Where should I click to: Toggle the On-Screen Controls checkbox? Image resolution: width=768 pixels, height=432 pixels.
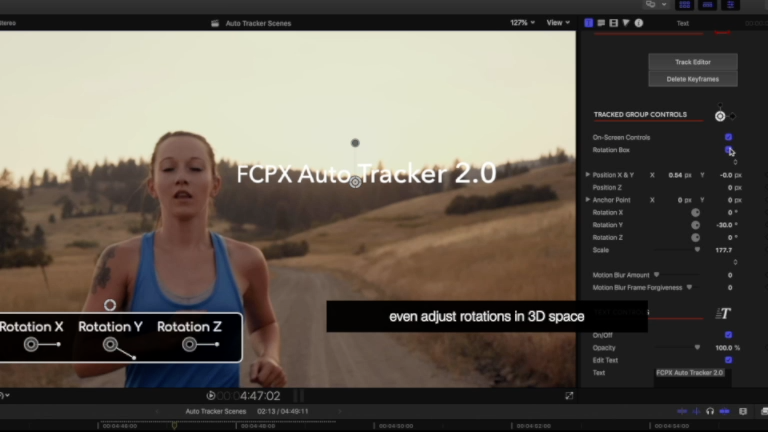pyautogui.click(x=728, y=137)
